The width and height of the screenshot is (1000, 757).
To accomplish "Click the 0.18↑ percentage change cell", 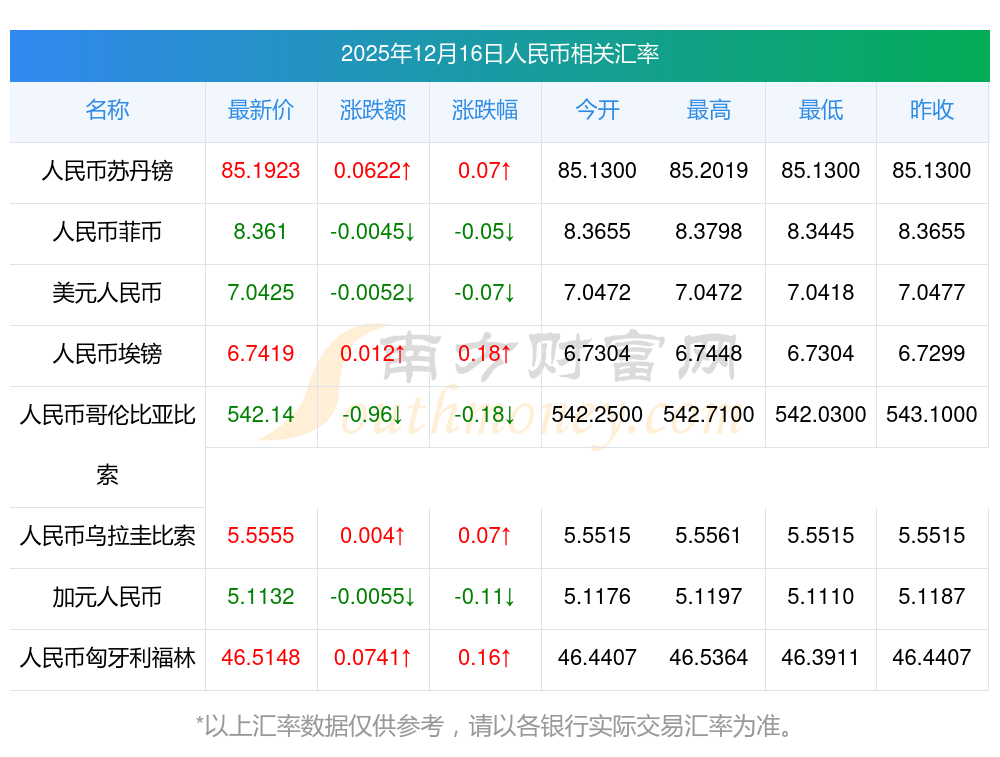I will coord(485,354).
